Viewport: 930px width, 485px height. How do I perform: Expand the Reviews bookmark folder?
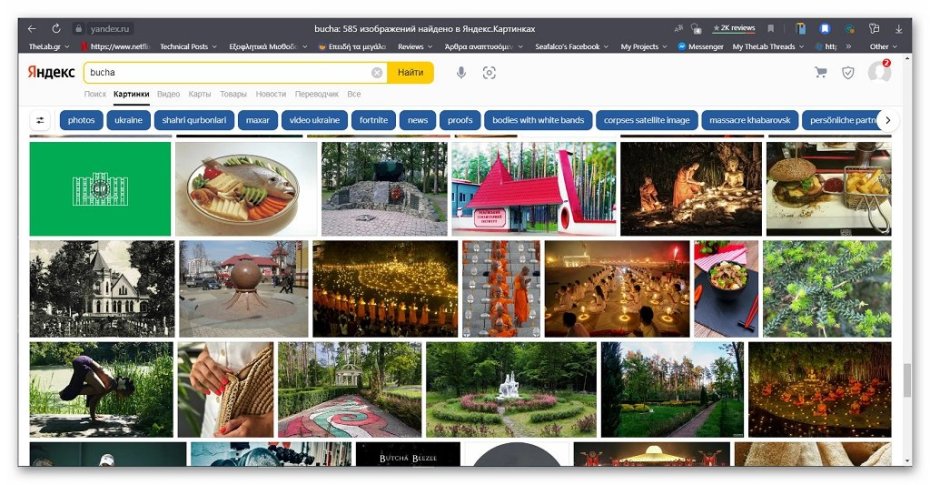(x=415, y=46)
